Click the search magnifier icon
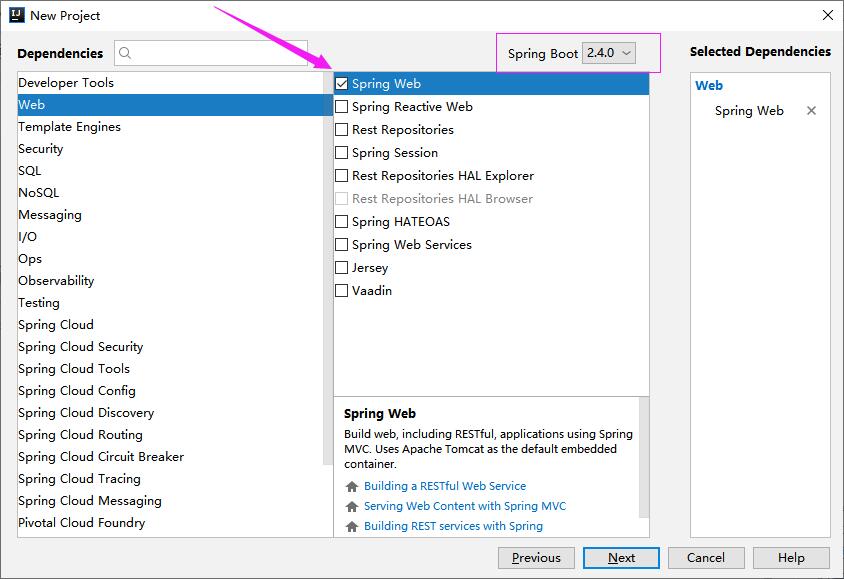 click(x=124, y=51)
